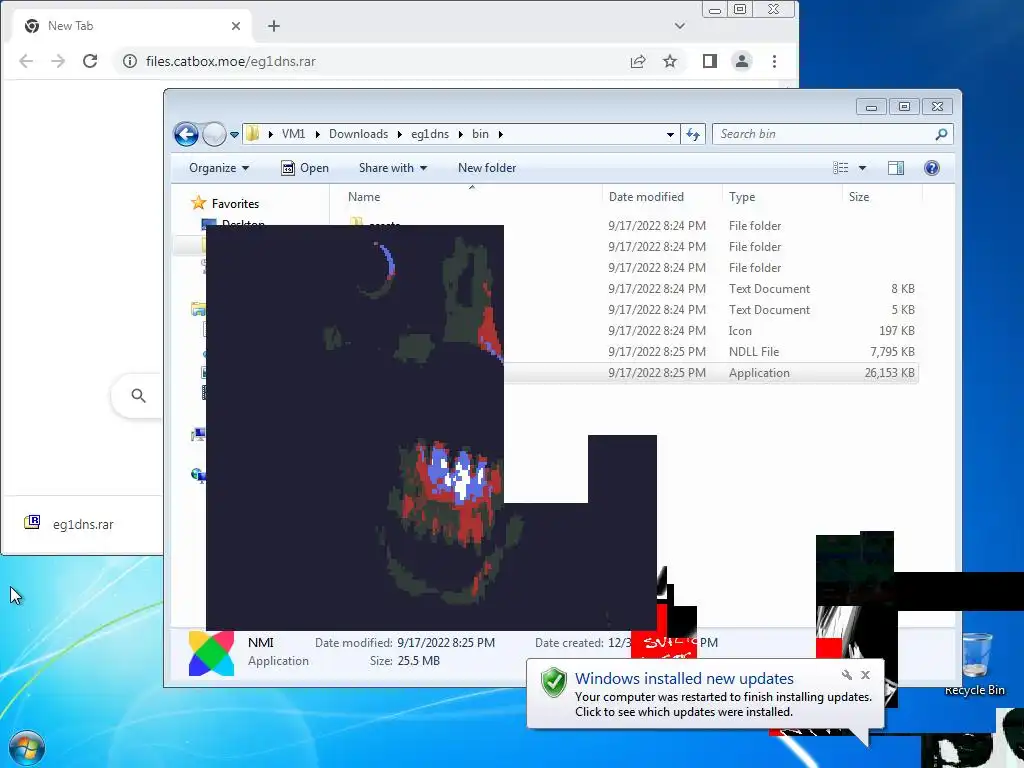
Task: Open recent locations dropdown arrow in Explorer
Action: pyautogui.click(x=234, y=135)
